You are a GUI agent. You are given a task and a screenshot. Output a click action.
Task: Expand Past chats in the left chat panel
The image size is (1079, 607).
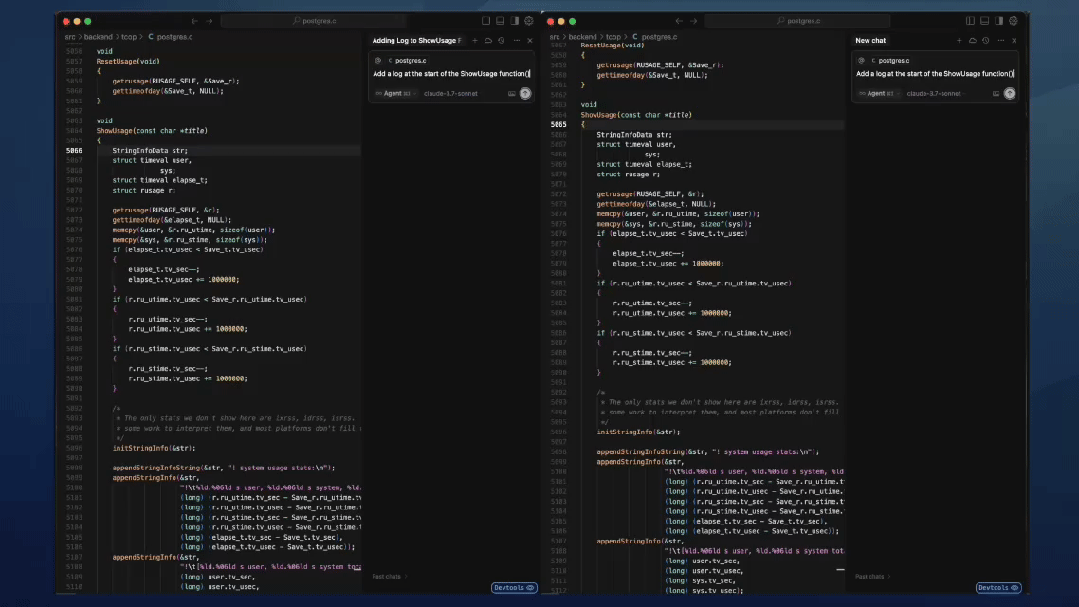coord(389,577)
